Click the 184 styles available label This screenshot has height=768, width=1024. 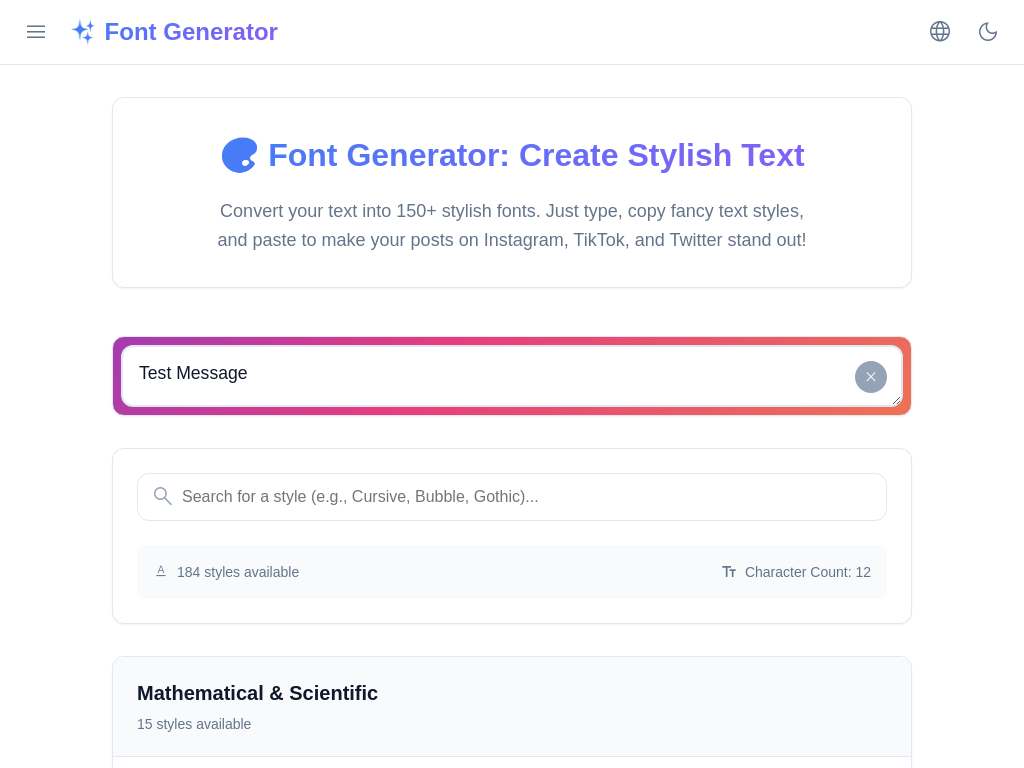coord(238,572)
